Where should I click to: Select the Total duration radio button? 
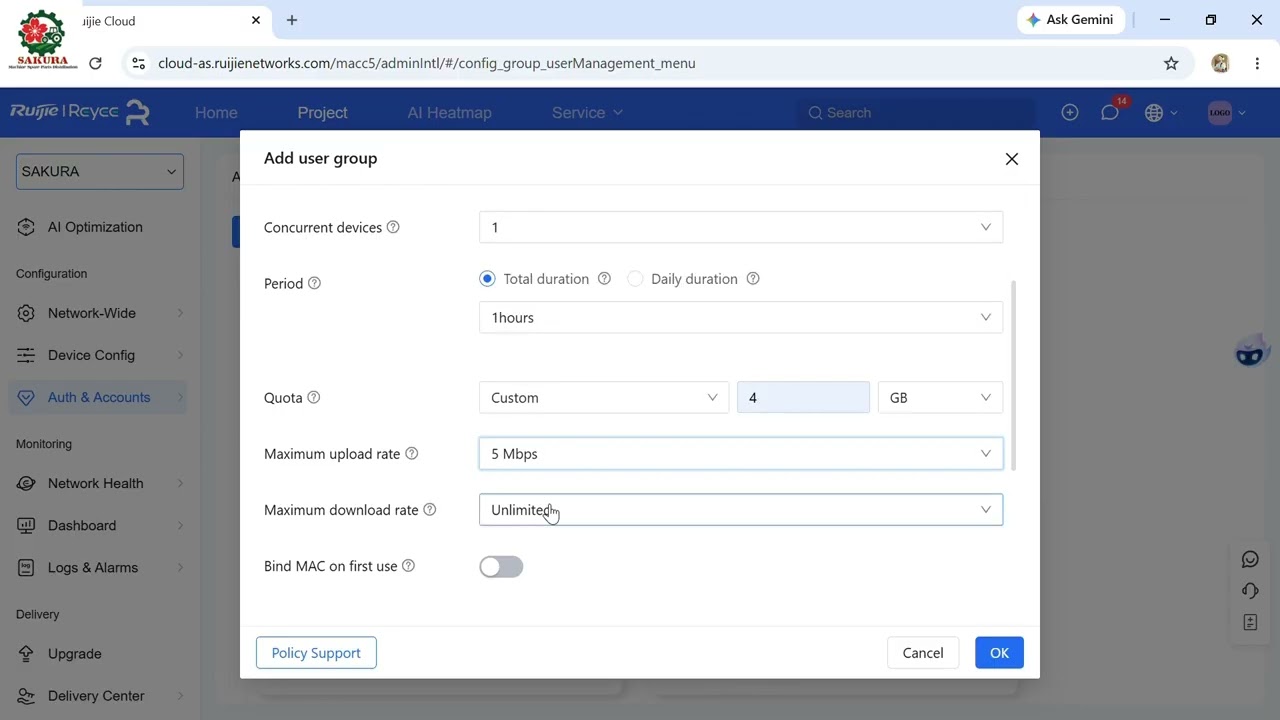coord(487,279)
